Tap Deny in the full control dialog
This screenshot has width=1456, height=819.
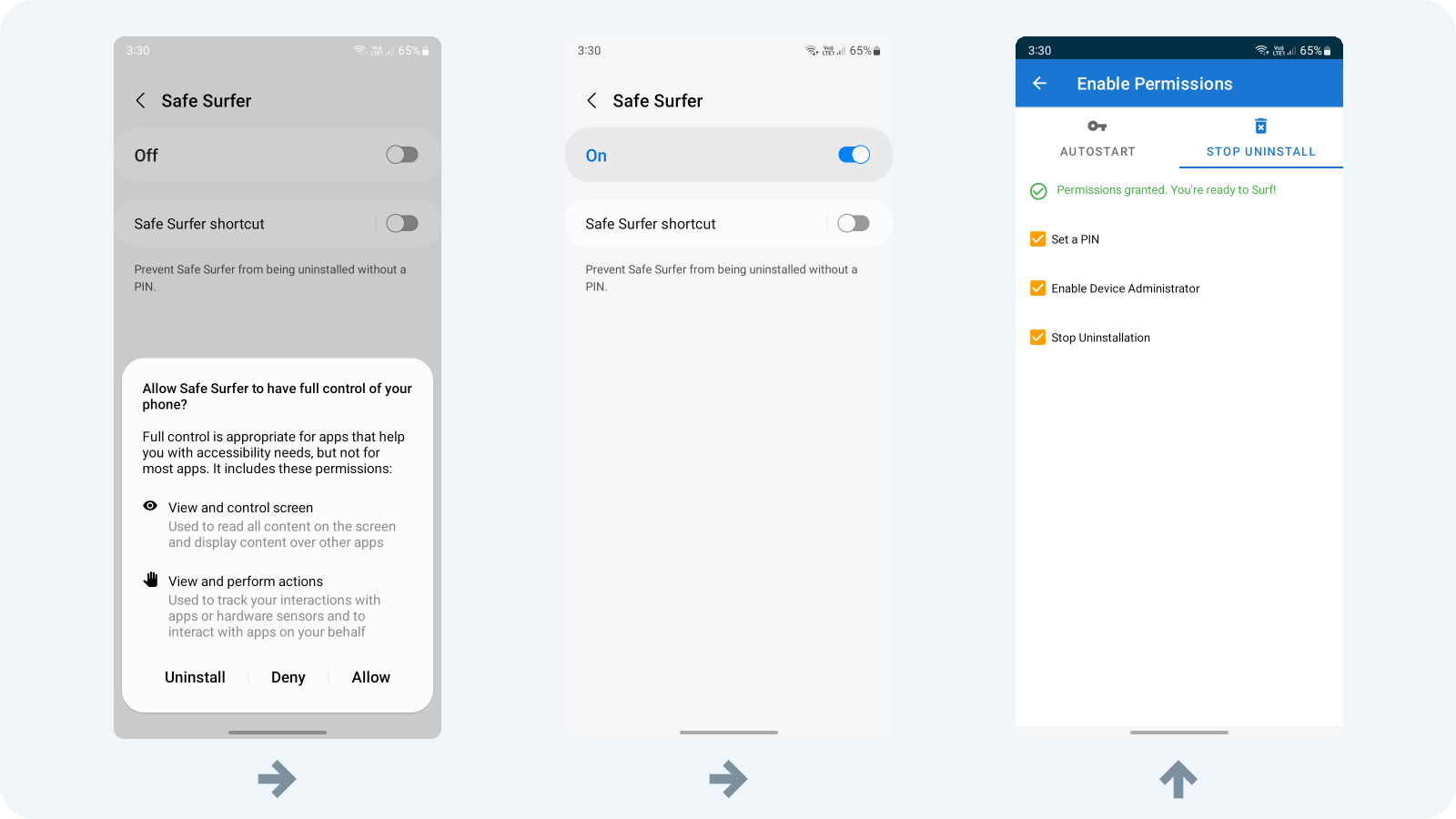click(x=288, y=677)
